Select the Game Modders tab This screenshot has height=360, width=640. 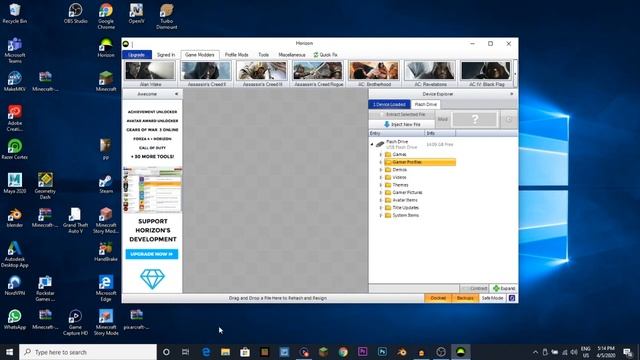tap(200, 55)
